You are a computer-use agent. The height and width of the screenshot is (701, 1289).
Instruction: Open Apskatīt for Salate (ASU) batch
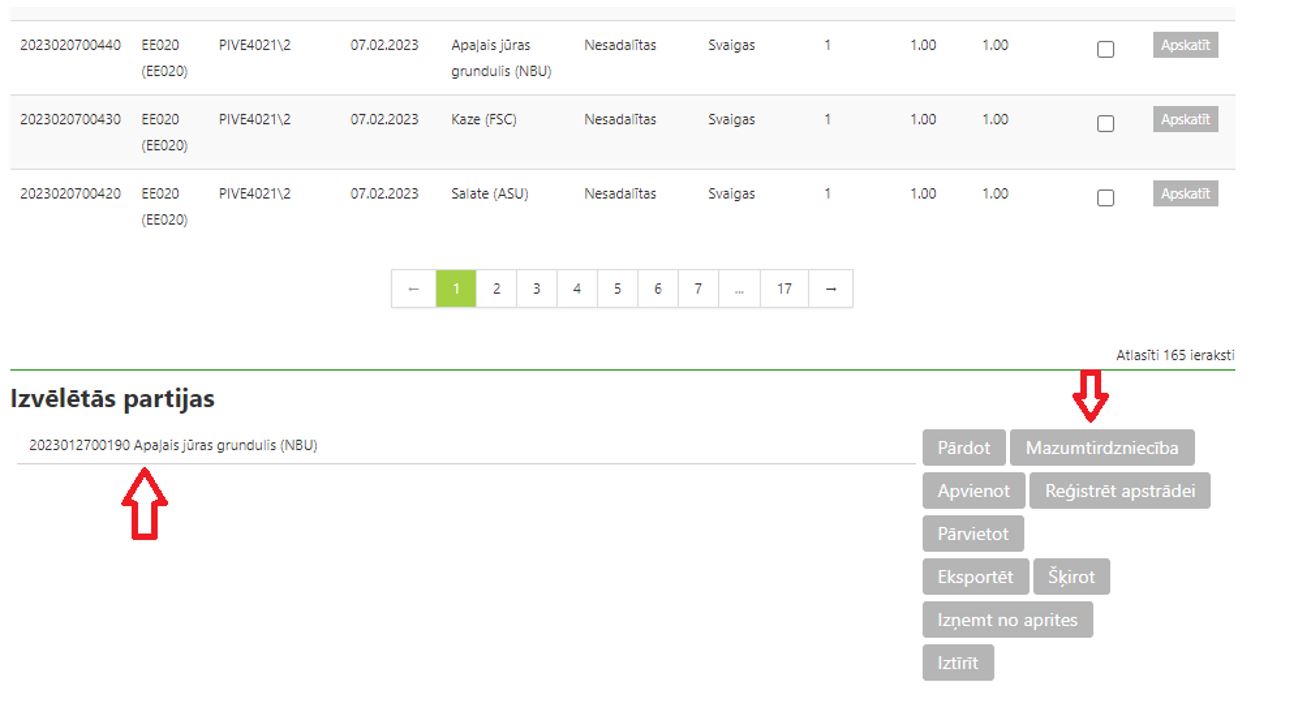coord(1185,194)
